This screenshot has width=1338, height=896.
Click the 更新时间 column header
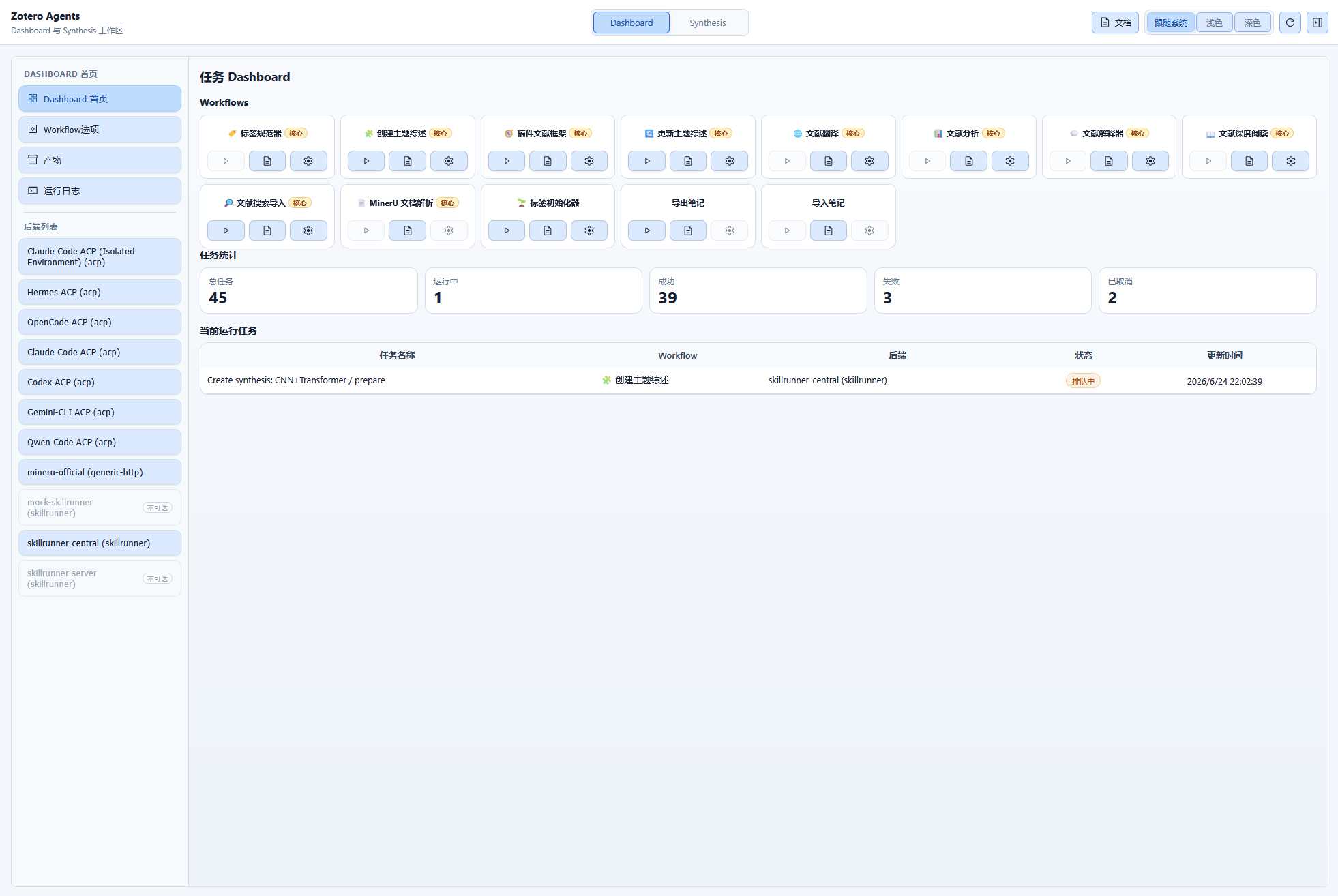(x=1224, y=355)
